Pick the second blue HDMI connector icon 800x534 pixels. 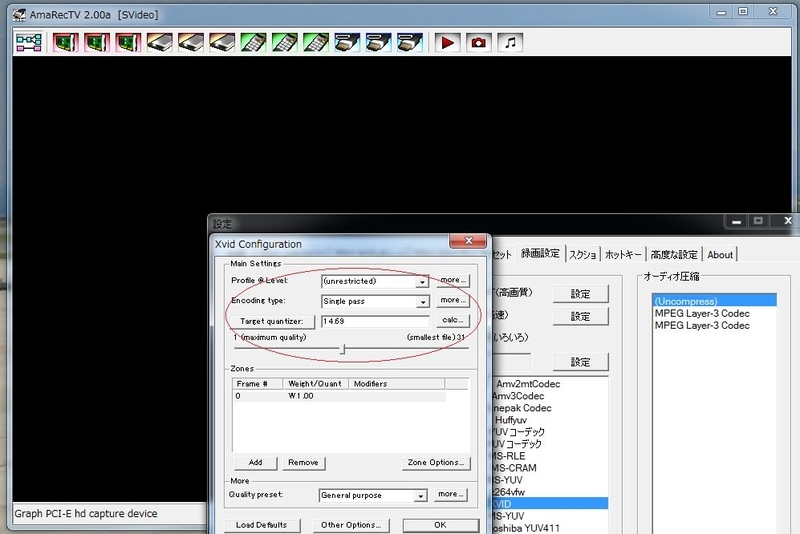click(x=379, y=42)
